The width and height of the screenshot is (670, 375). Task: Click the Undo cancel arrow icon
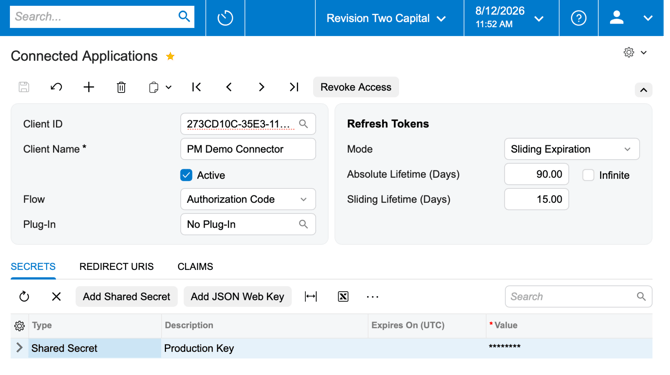(x=56, y=87)
